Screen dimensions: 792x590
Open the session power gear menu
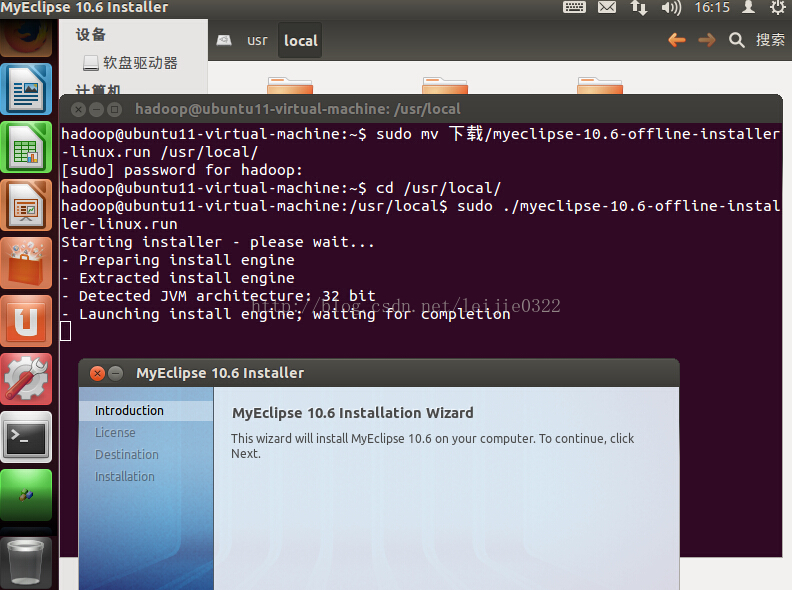[778, 8]
